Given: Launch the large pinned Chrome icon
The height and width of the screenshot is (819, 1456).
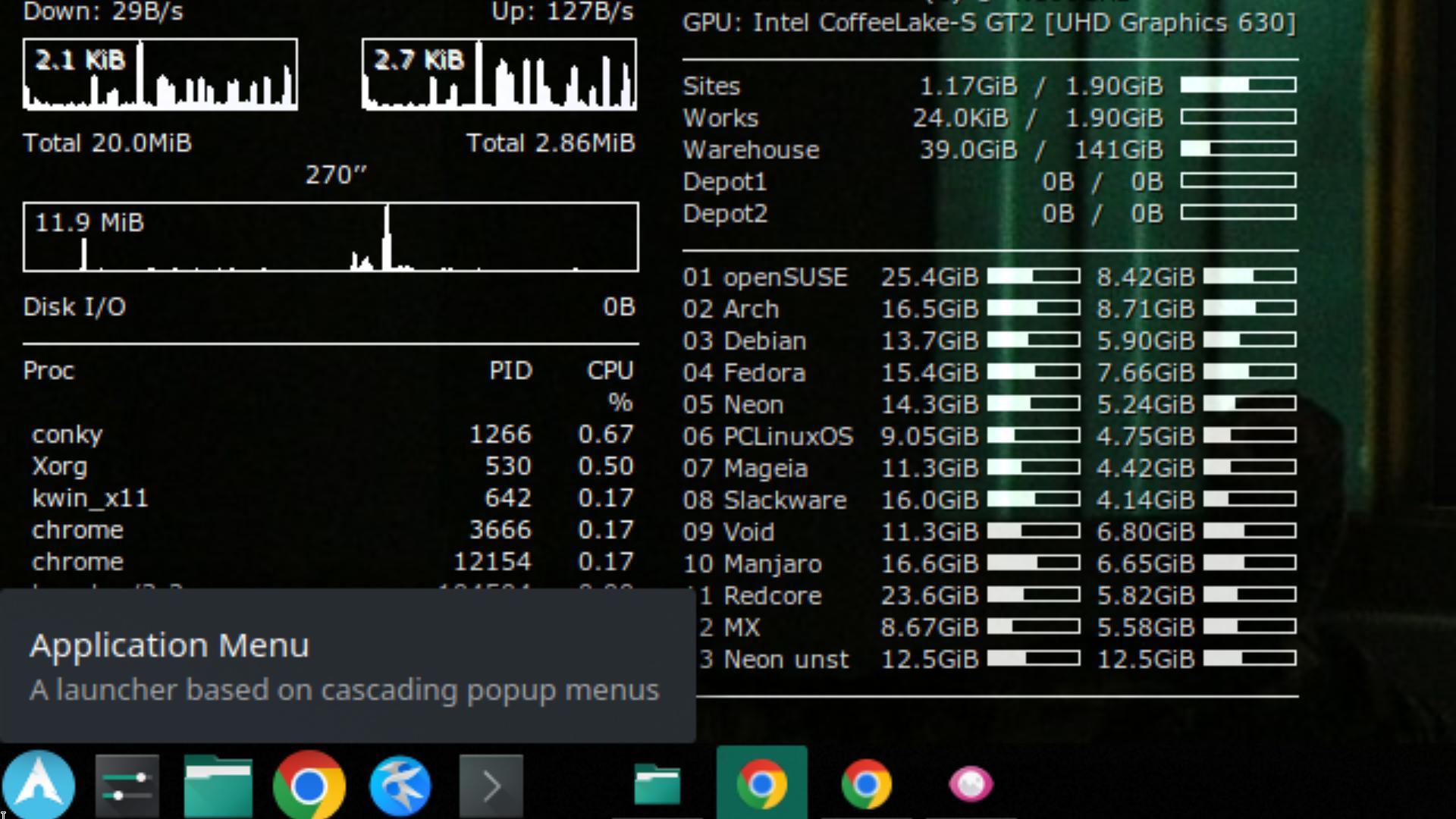Looking at the screenshot, I should [309, 786].
